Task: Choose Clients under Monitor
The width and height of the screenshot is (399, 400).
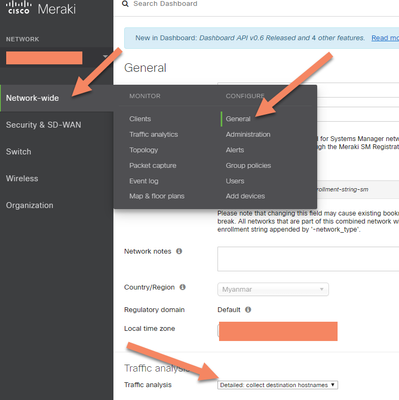Action: pyautogui.click(x=140, y=119)
